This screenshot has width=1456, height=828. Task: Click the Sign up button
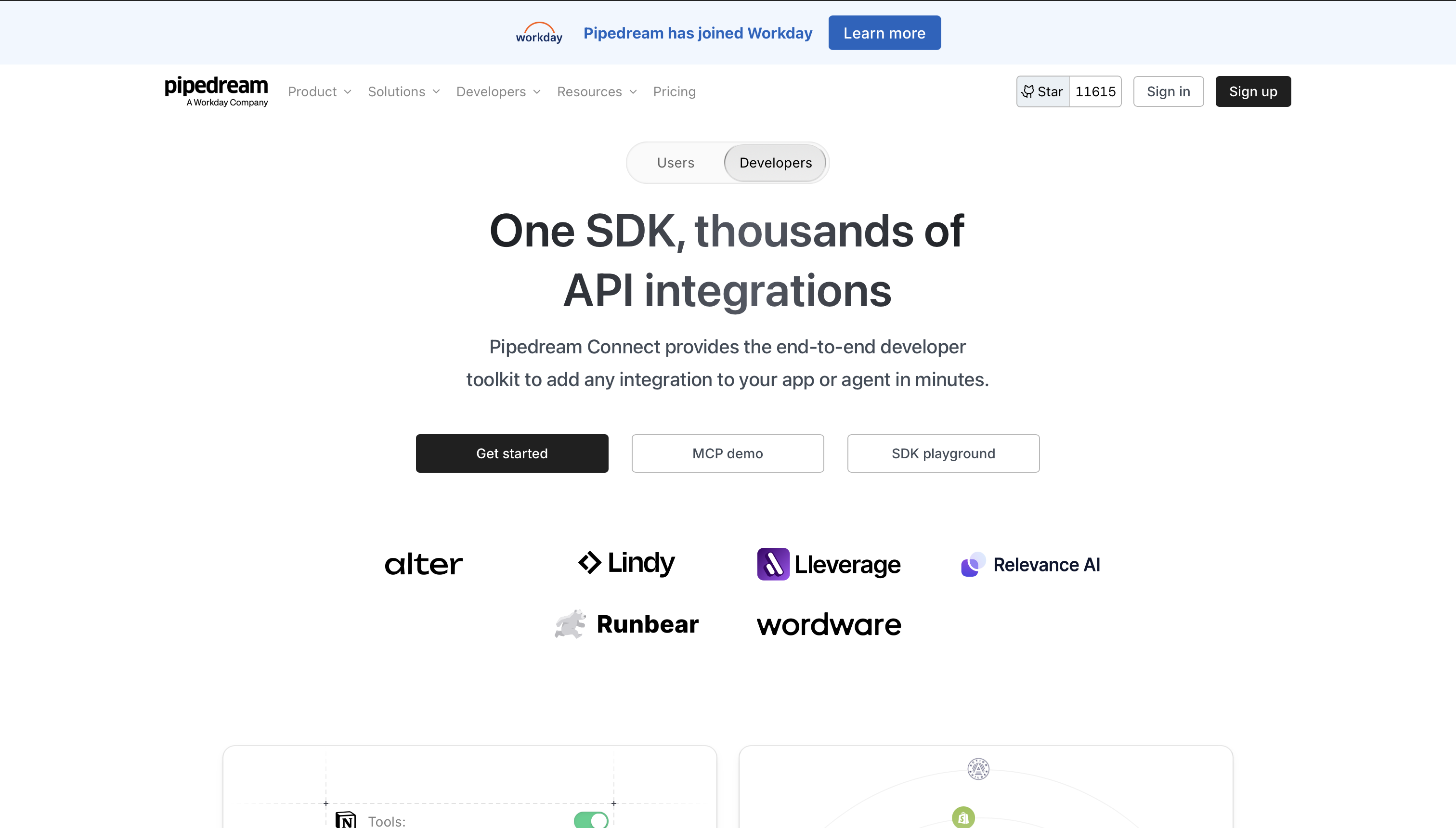click(1253, 91)
